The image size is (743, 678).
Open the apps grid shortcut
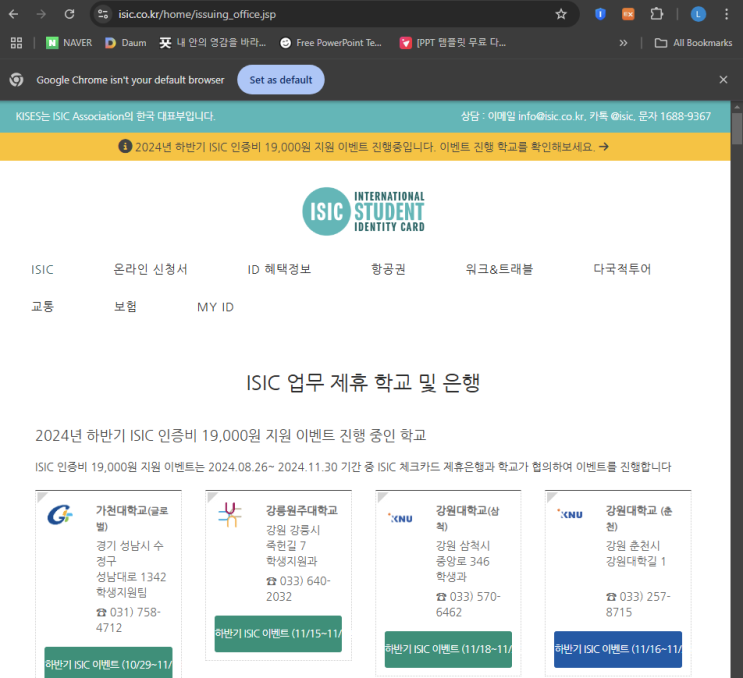(x=17, y=43)
